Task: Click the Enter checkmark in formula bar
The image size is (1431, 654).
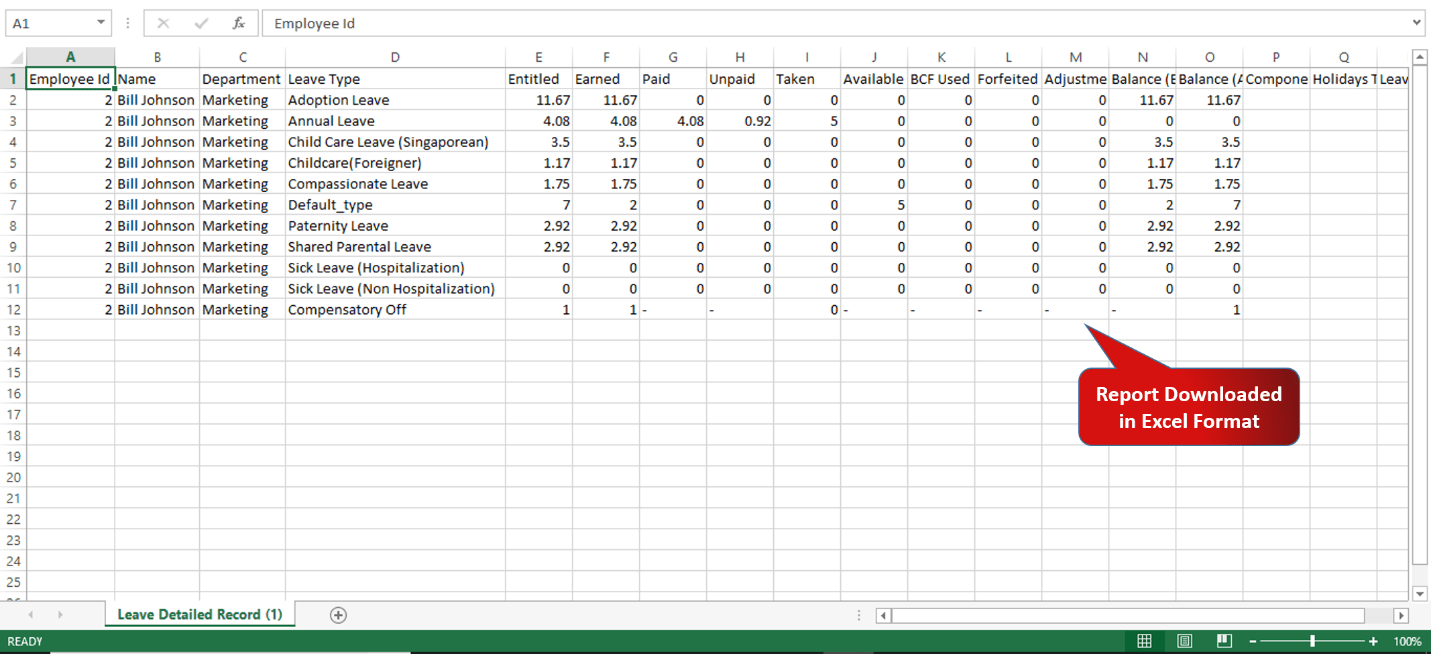Action: click(201, 23)
